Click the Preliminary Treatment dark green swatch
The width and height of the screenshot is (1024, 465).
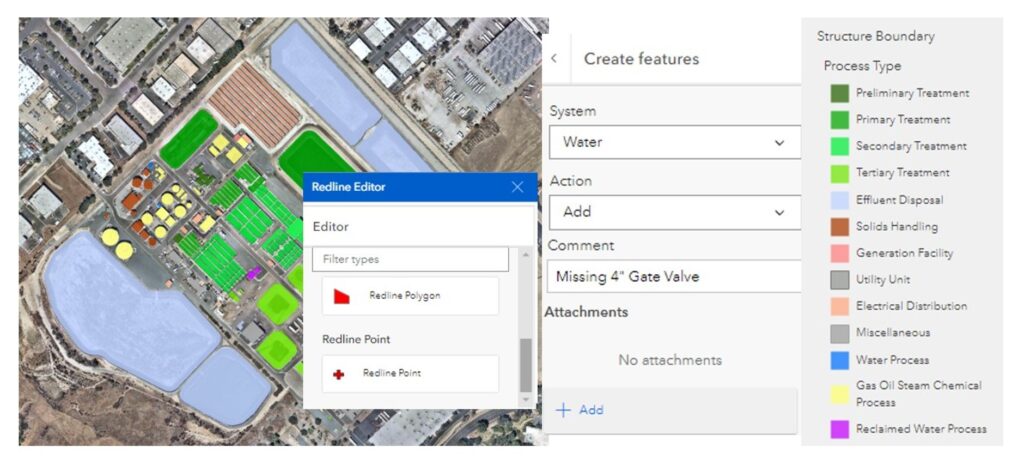[x=840, y=93]
